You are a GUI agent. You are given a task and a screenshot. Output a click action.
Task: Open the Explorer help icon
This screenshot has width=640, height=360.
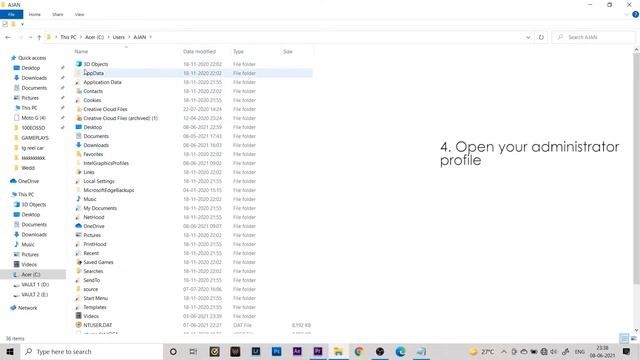click(x=636, y=14)
